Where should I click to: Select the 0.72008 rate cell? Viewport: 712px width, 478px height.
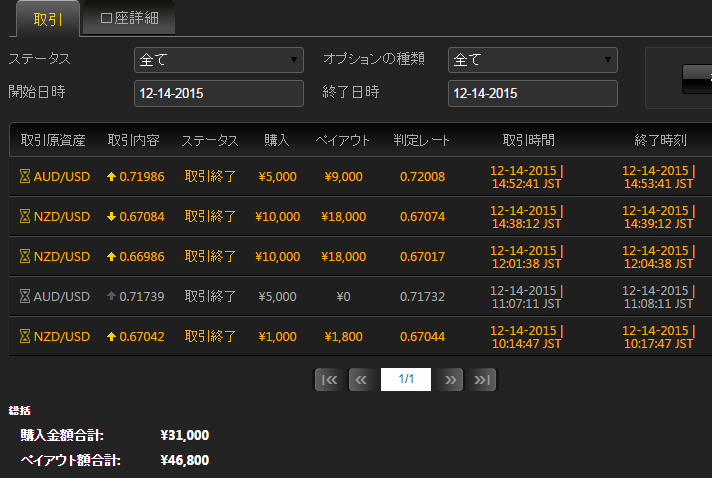tap(422, 177)
